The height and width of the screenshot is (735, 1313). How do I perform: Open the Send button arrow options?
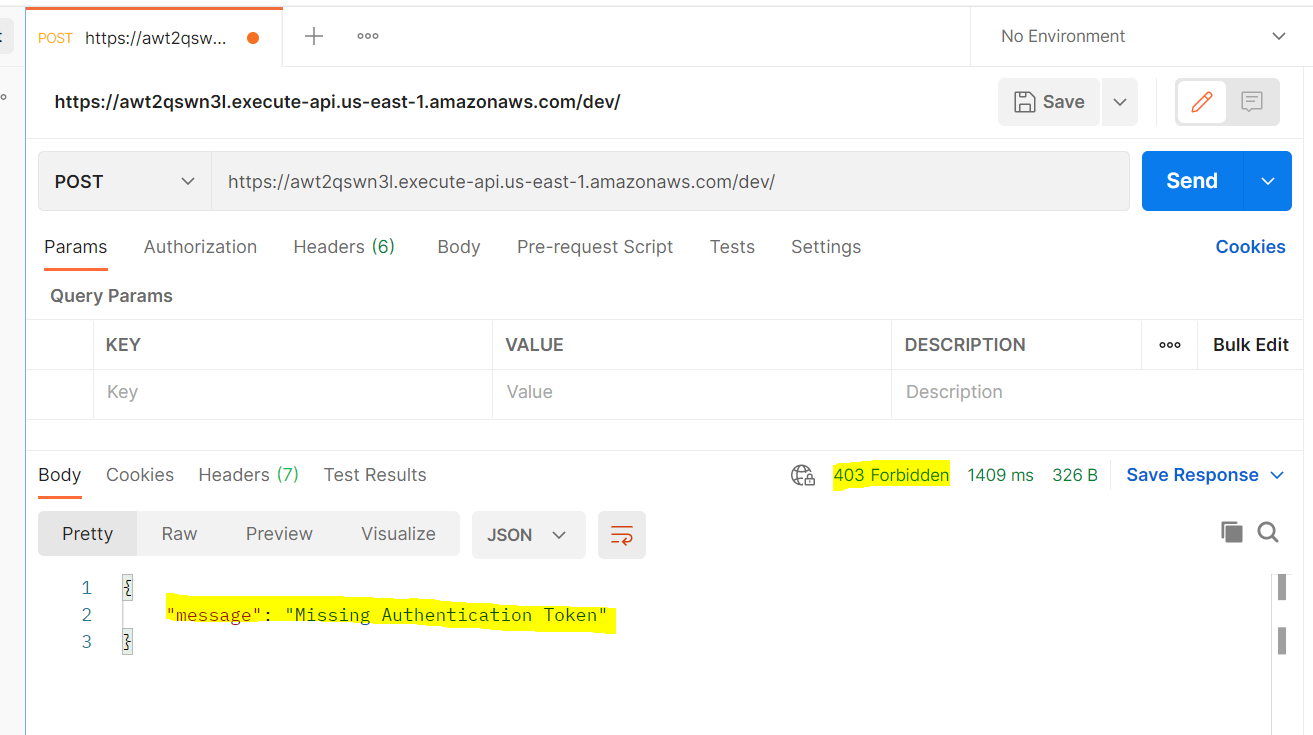pos(1268,182)
